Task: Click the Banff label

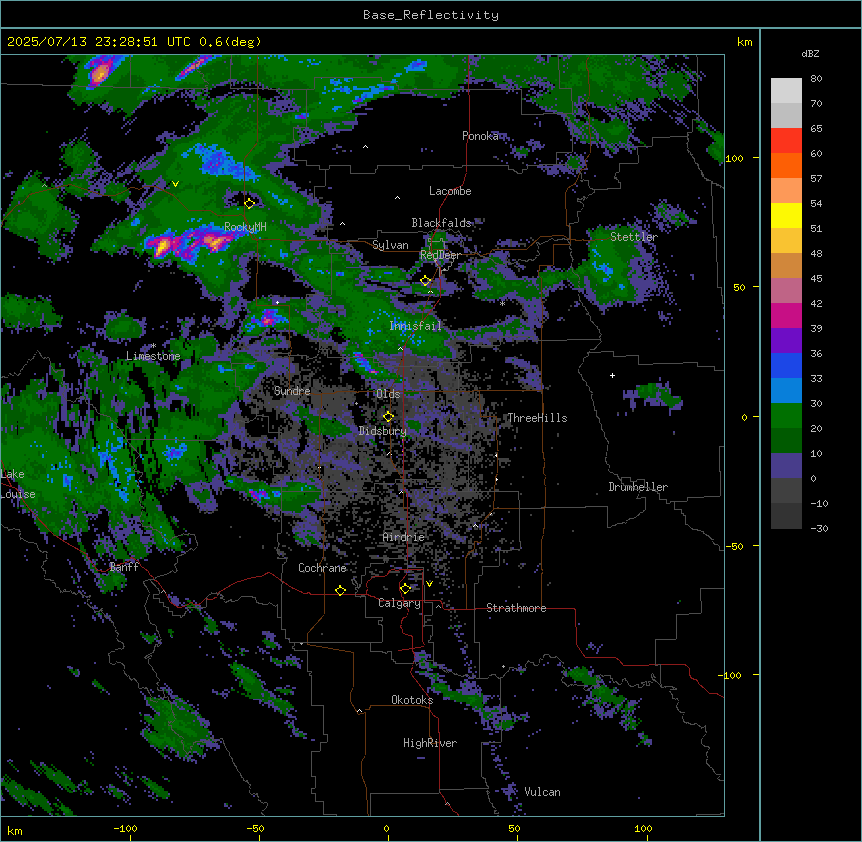Action: [x=124, y=567]
